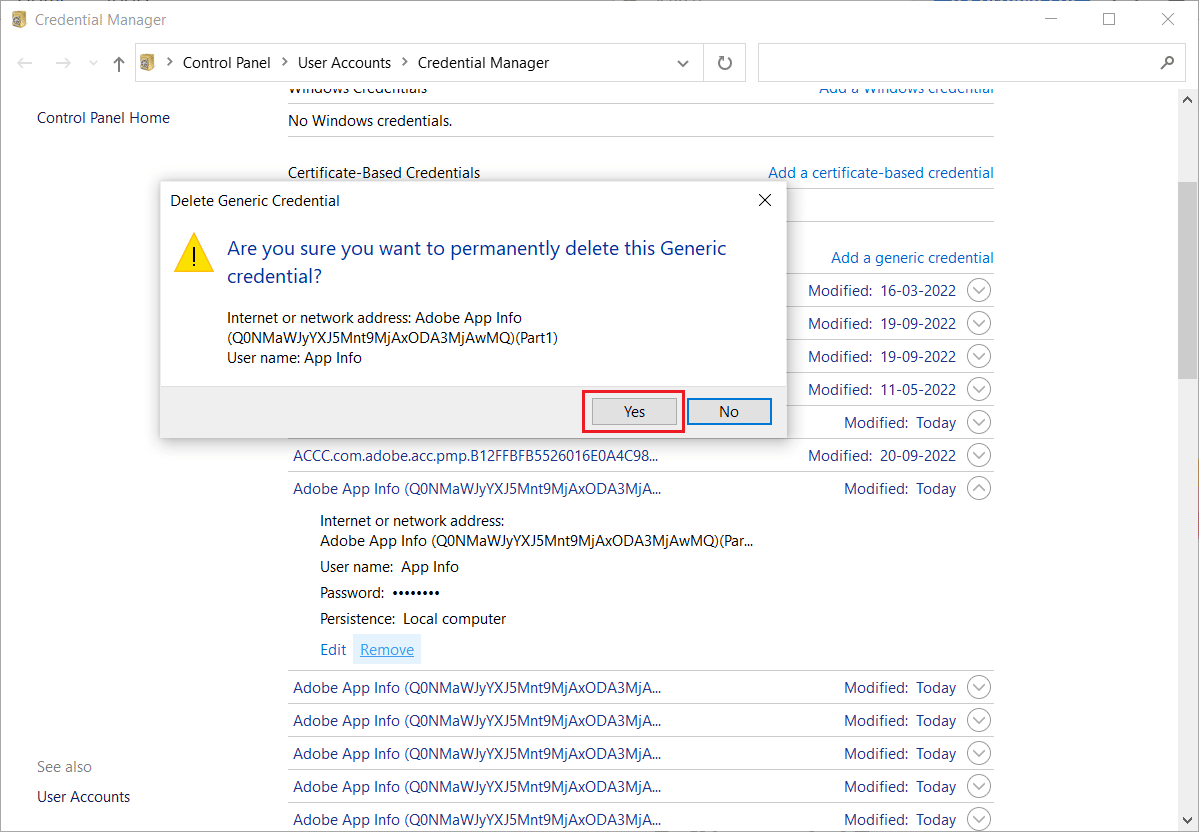
Task: Click the expanded Adobe App Info entry title
Action: [477, 489]
